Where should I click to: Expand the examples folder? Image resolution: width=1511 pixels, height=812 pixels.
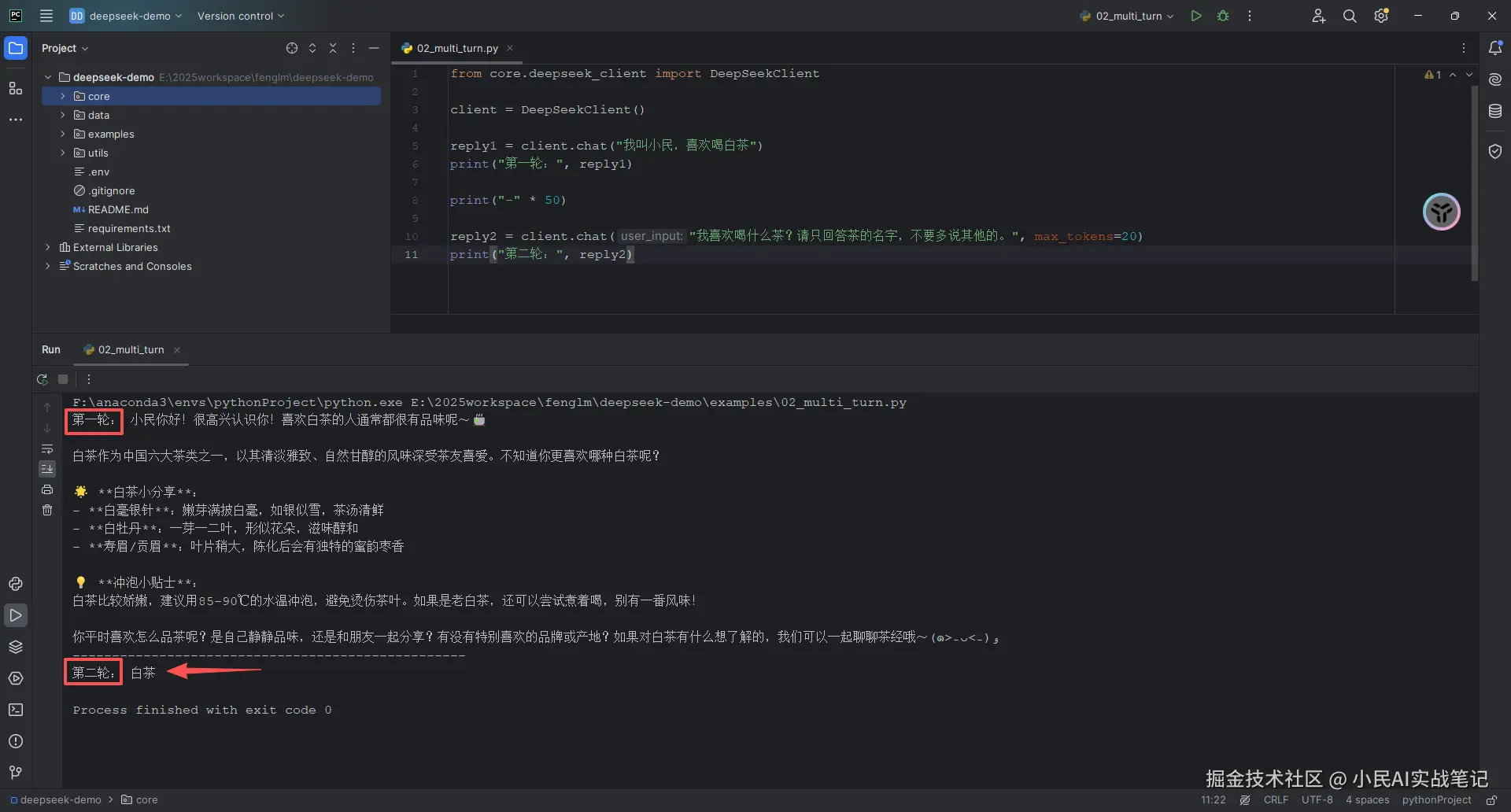[63, 134]
